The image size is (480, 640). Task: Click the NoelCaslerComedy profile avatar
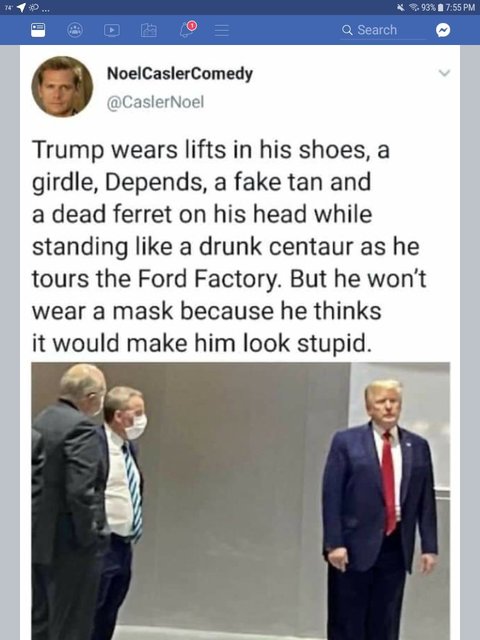(62, 87)
